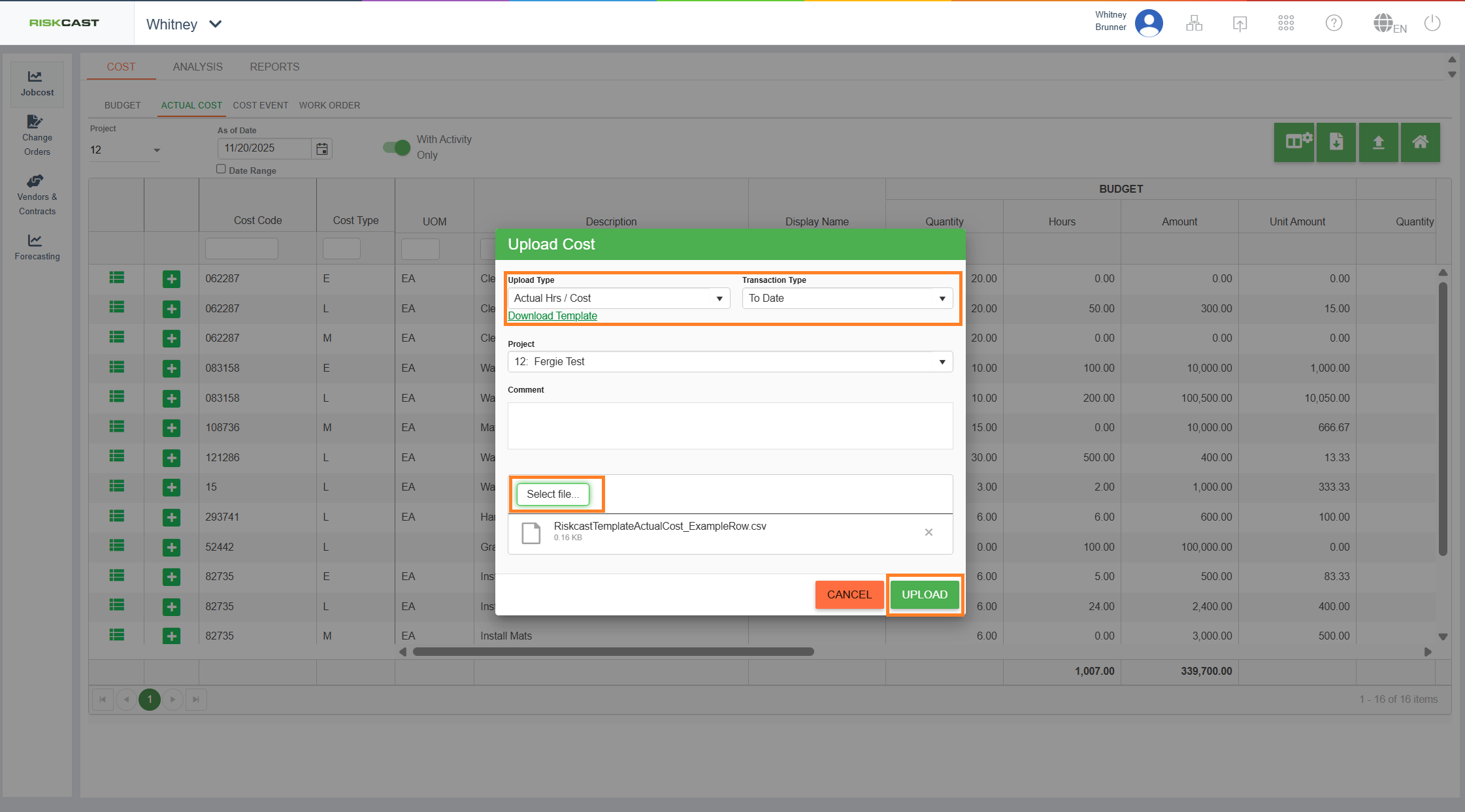Viewport: 1465px width, 812px height.
Task: Click the green upload arrow toolbar icon
Action: tap(1378, 142)
